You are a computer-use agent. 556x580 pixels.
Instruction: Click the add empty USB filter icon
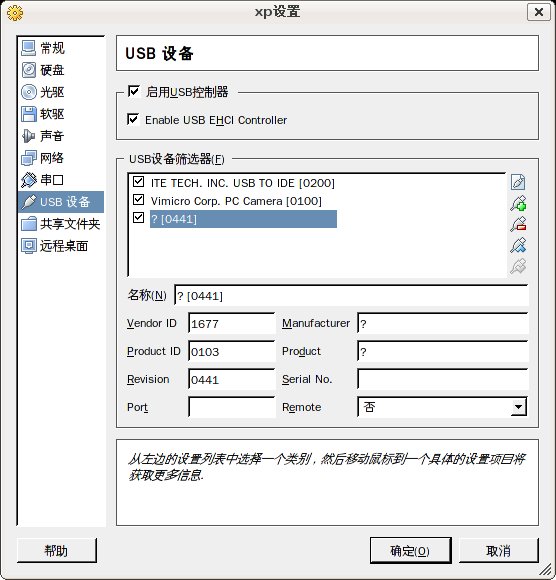[x=518, y=182]
